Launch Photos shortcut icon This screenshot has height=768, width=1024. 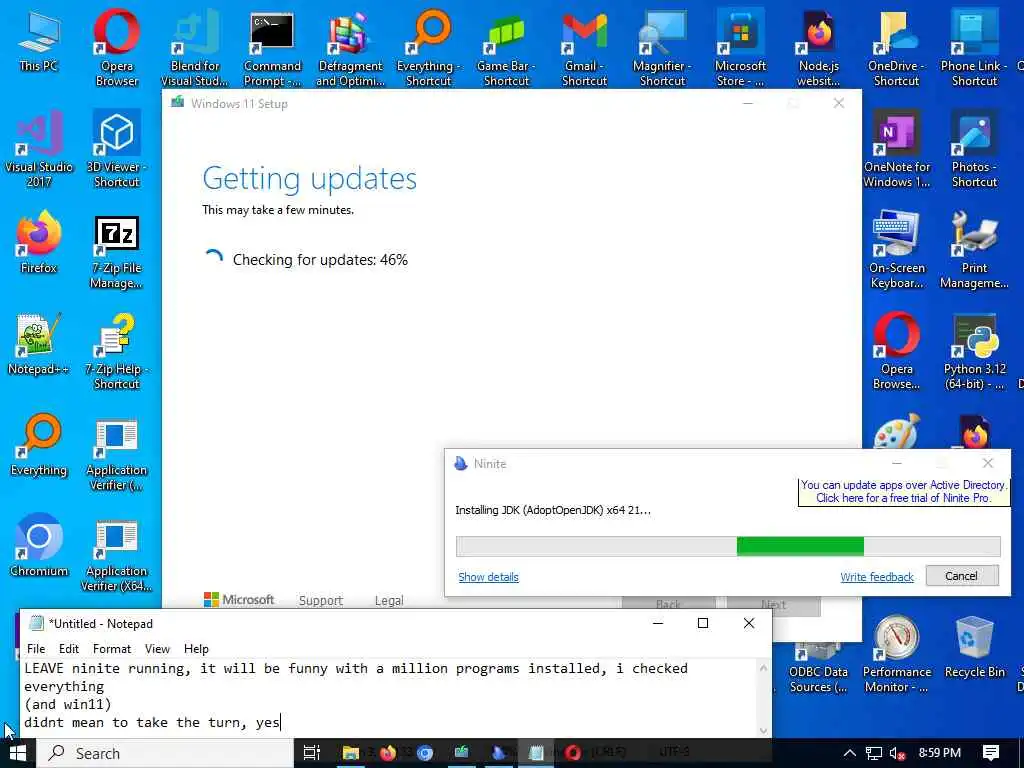pos(974,149)
